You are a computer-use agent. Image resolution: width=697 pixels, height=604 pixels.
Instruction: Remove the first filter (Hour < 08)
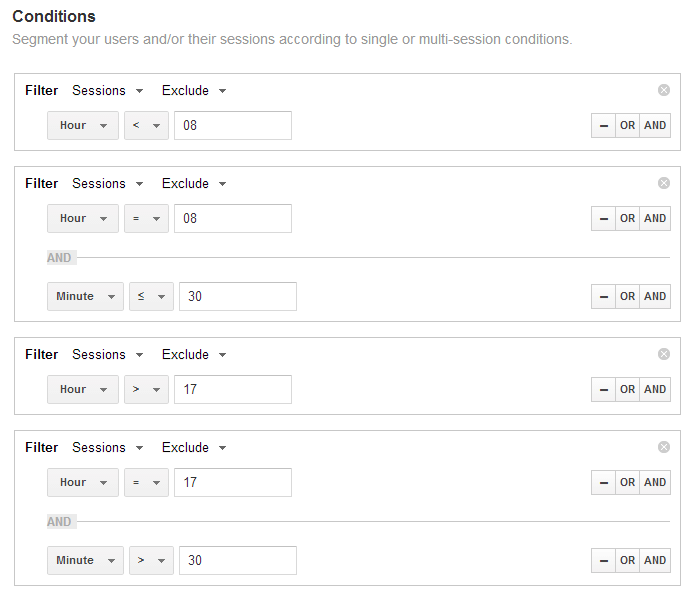pos(664,90)
